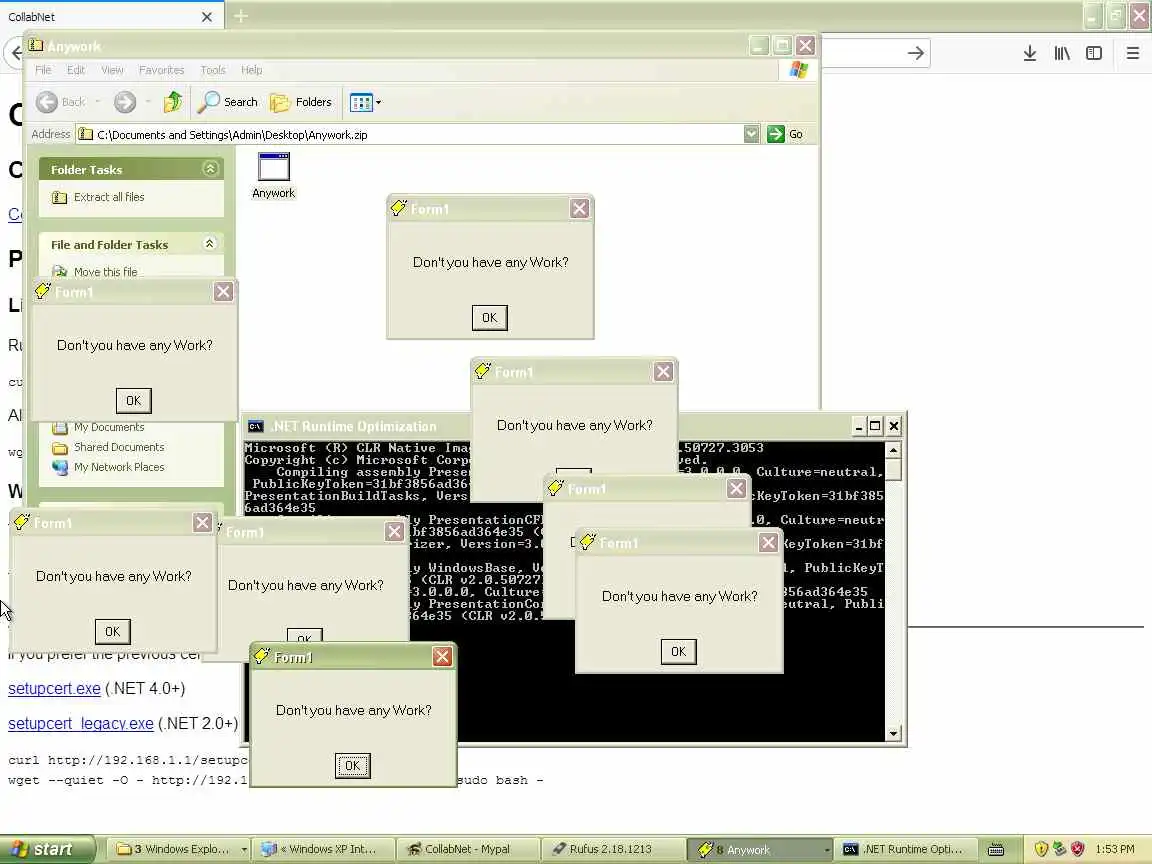
Task: Switch to Rufus 2.18.1213 taskbar item
Action: [x=613, y=849]
